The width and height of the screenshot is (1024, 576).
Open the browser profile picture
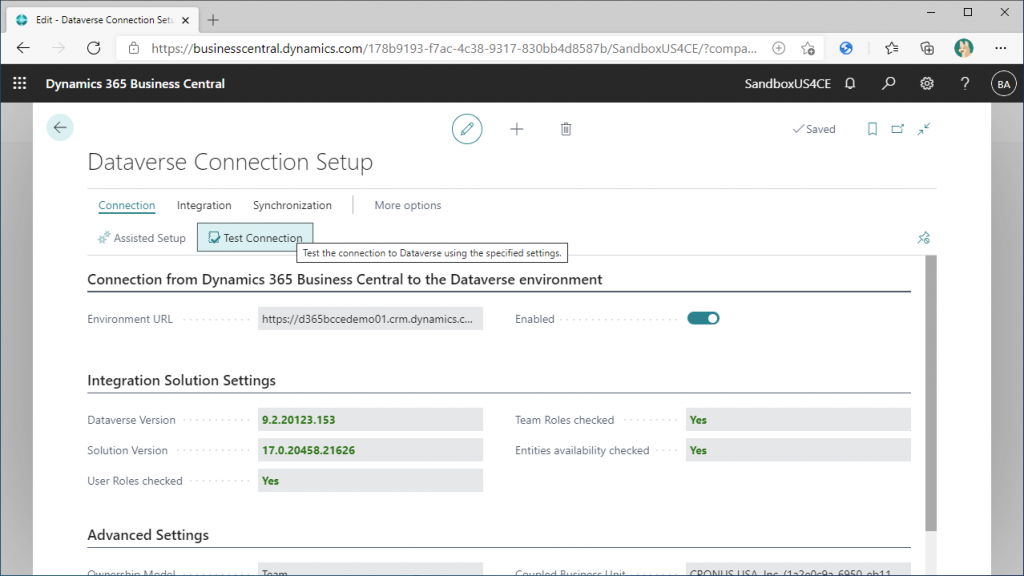click(964, 48)
